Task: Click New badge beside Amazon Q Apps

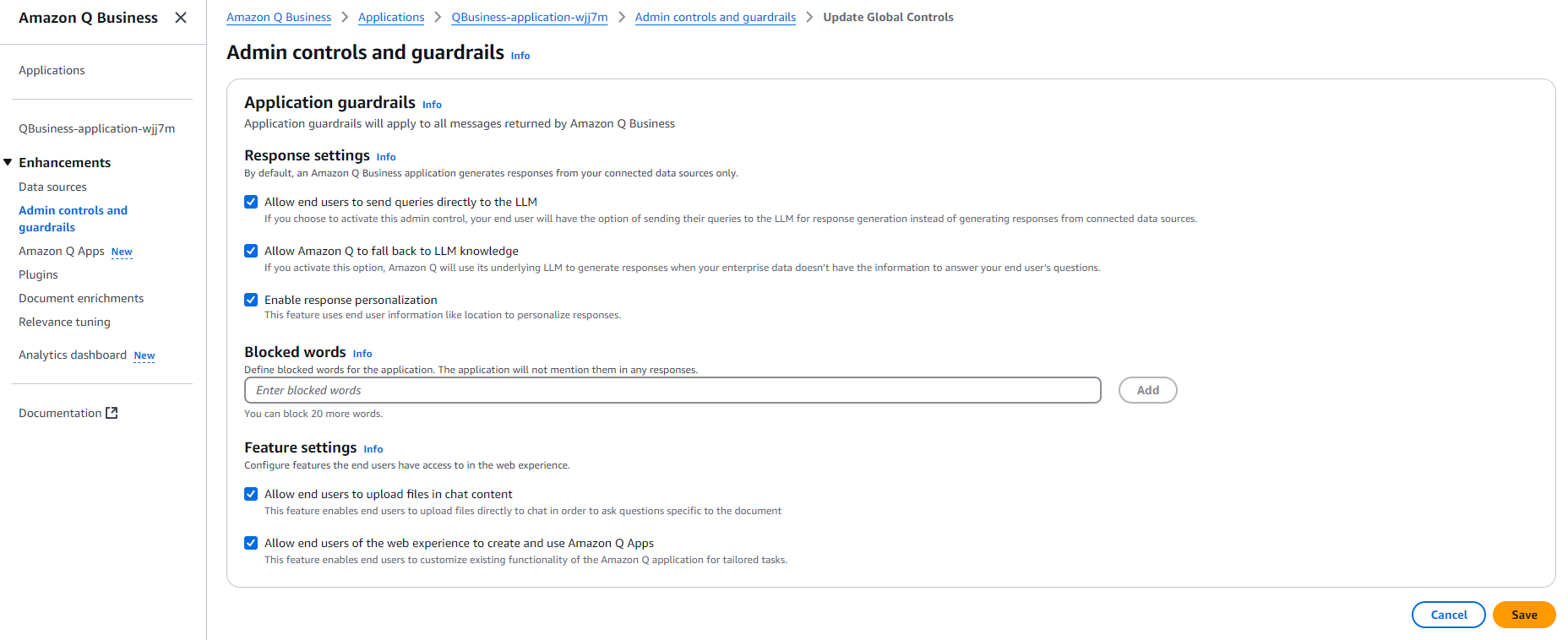Action: (x=122, y=252)
